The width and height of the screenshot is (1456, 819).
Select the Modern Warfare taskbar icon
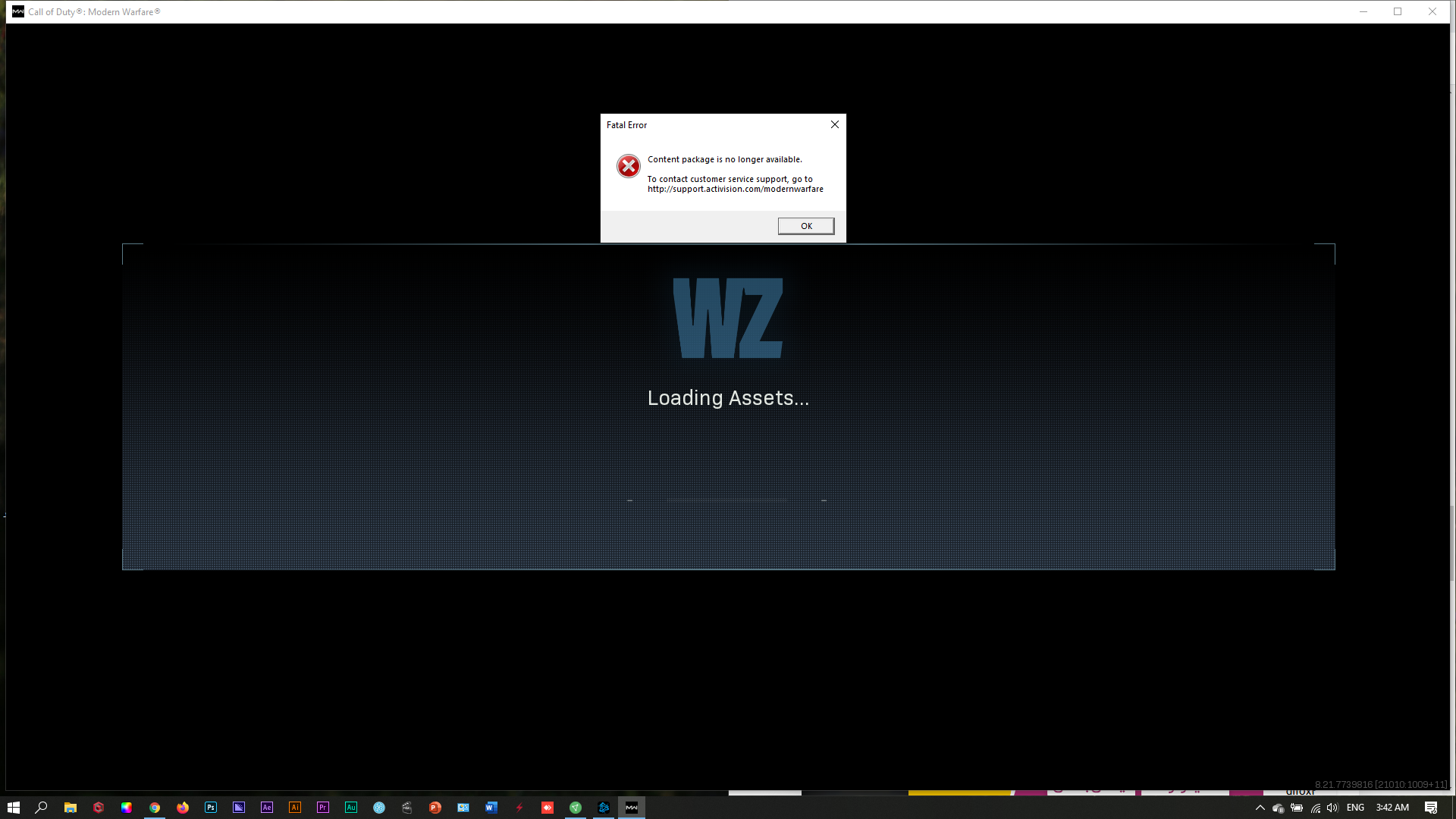click(632, 808)
